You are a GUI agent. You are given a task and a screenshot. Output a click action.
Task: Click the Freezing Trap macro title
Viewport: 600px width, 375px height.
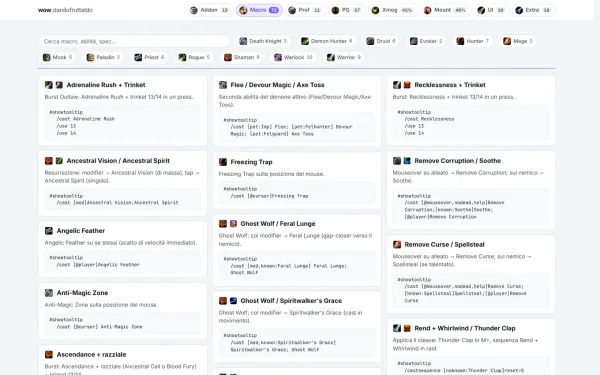(251, 162)
